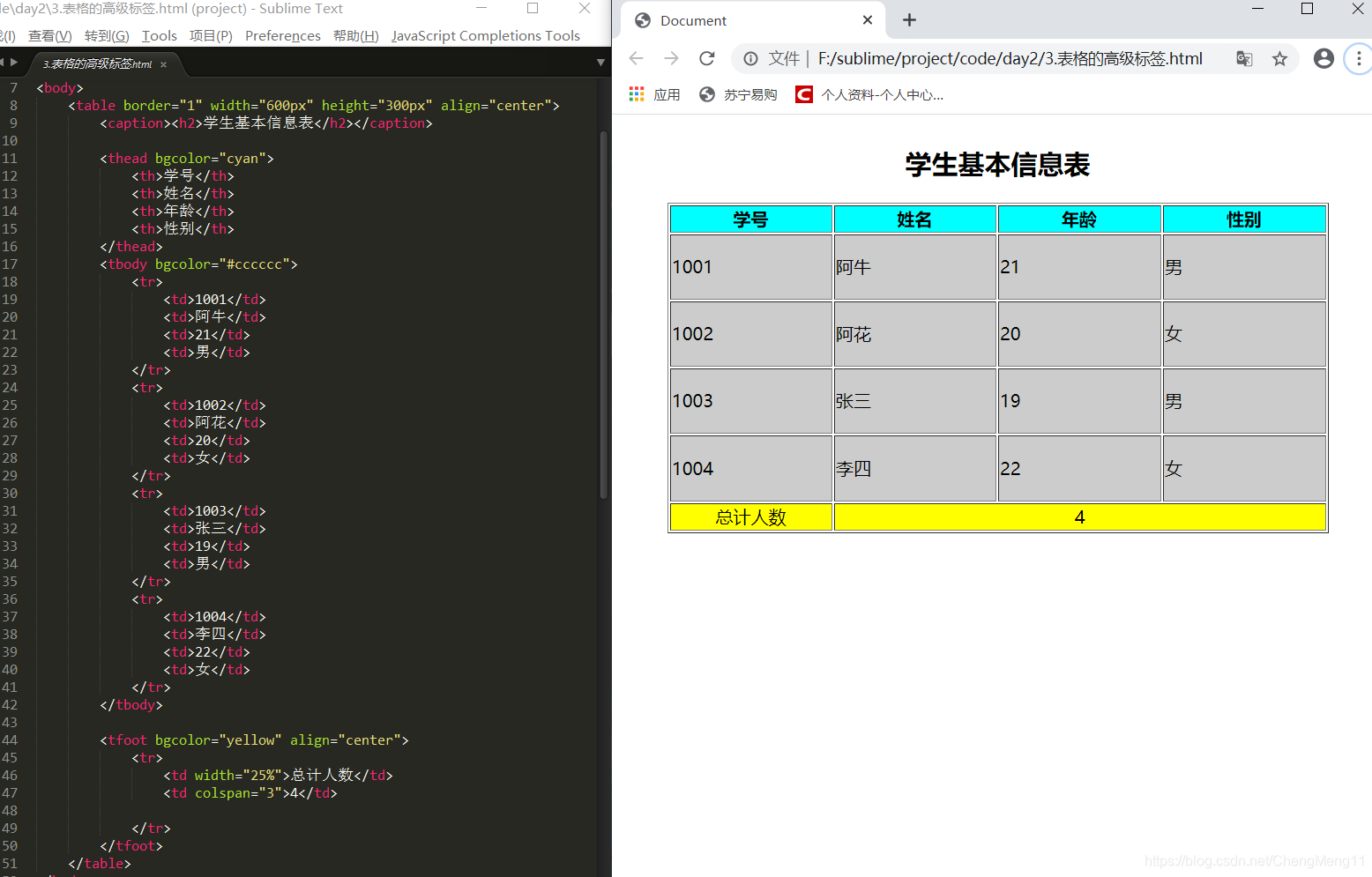
Task: Close the Sublime file tab
Action: point(163,64)
